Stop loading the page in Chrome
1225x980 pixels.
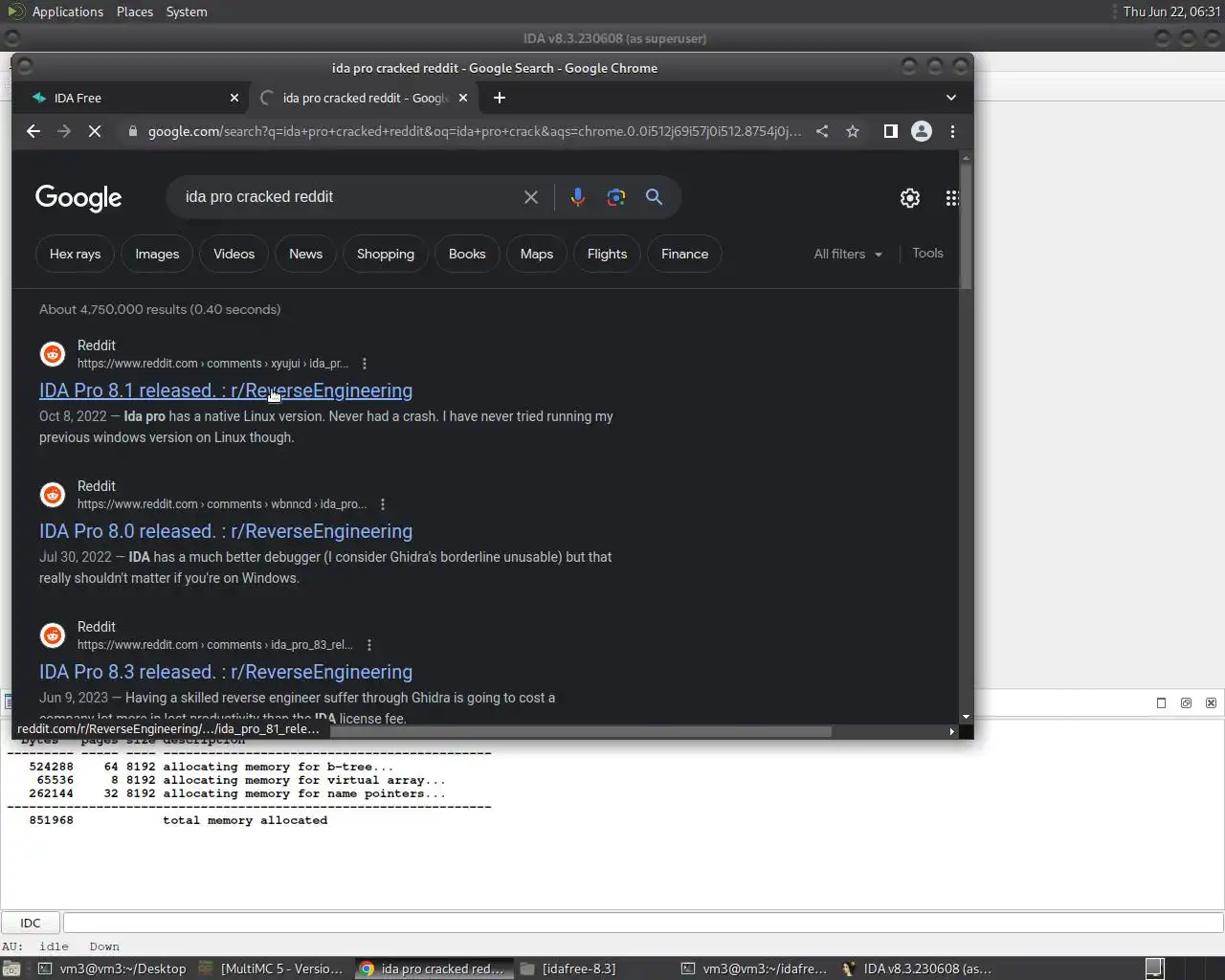[x=95, y=131]
